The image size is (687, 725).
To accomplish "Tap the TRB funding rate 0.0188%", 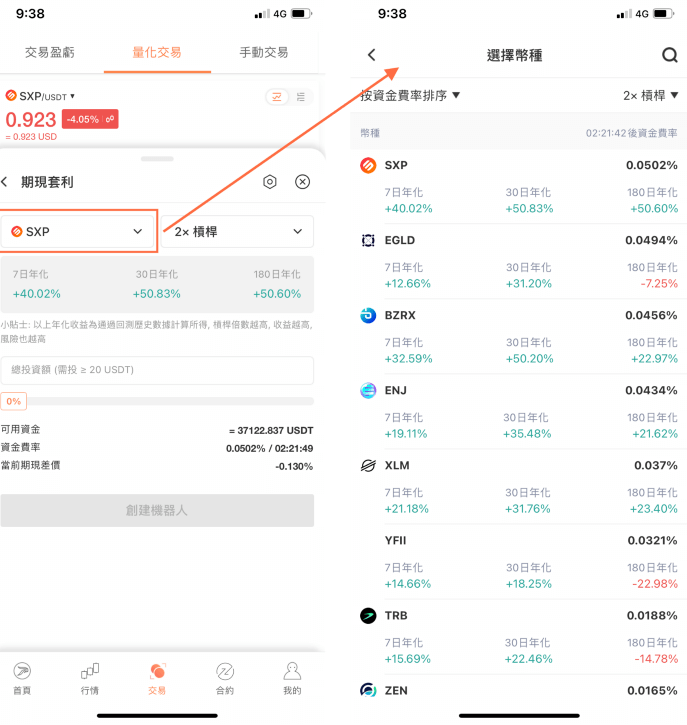I will [652, 615].
